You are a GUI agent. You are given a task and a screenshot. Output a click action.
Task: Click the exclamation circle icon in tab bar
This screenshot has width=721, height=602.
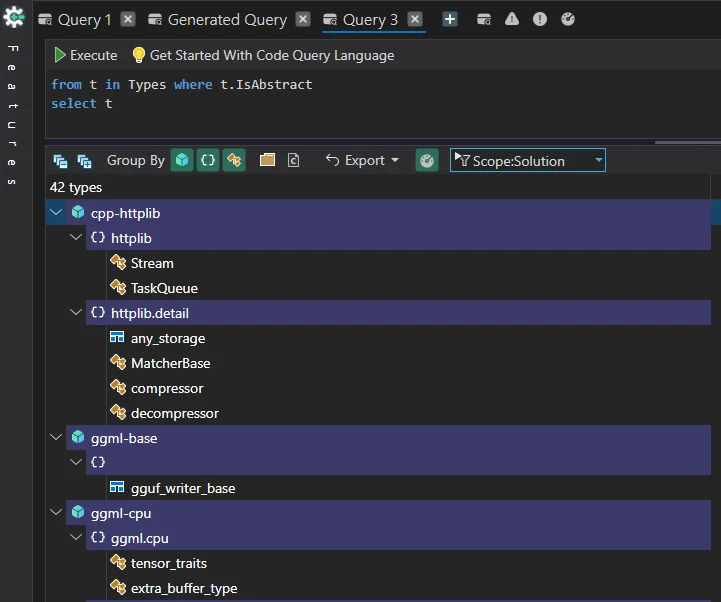[x=540, y=19]
